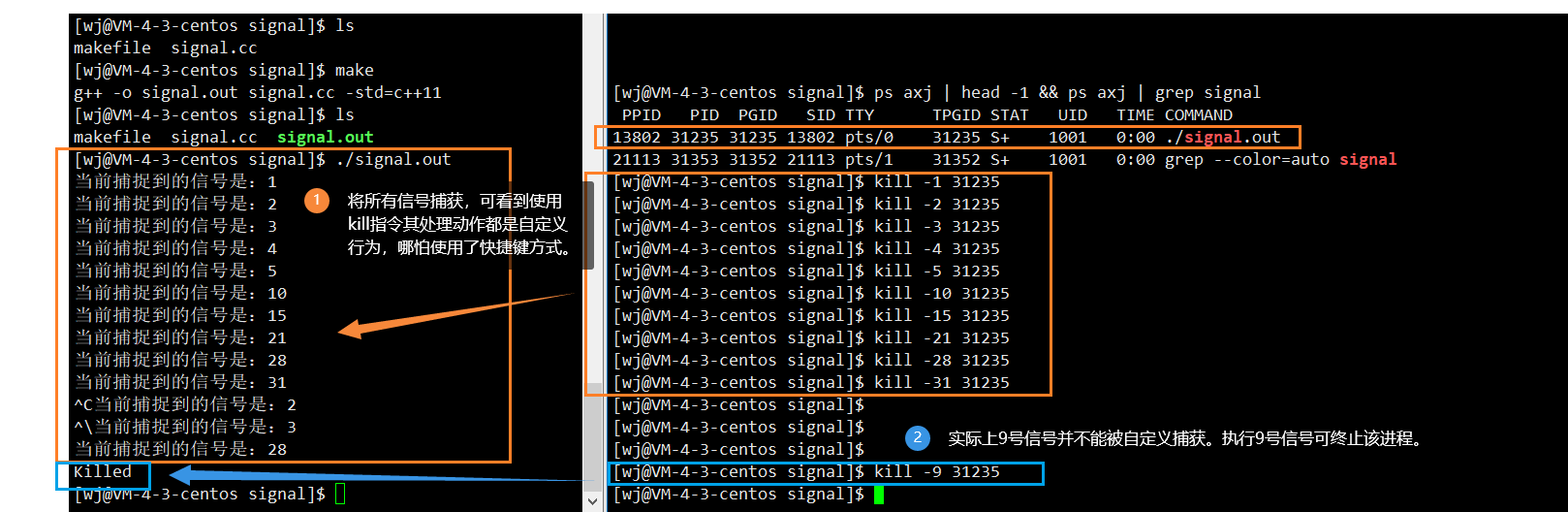Click the 'kill -2 31235' command
Image resolution: width=1568 pixels, height=512 pixels.
click(937, 204)
